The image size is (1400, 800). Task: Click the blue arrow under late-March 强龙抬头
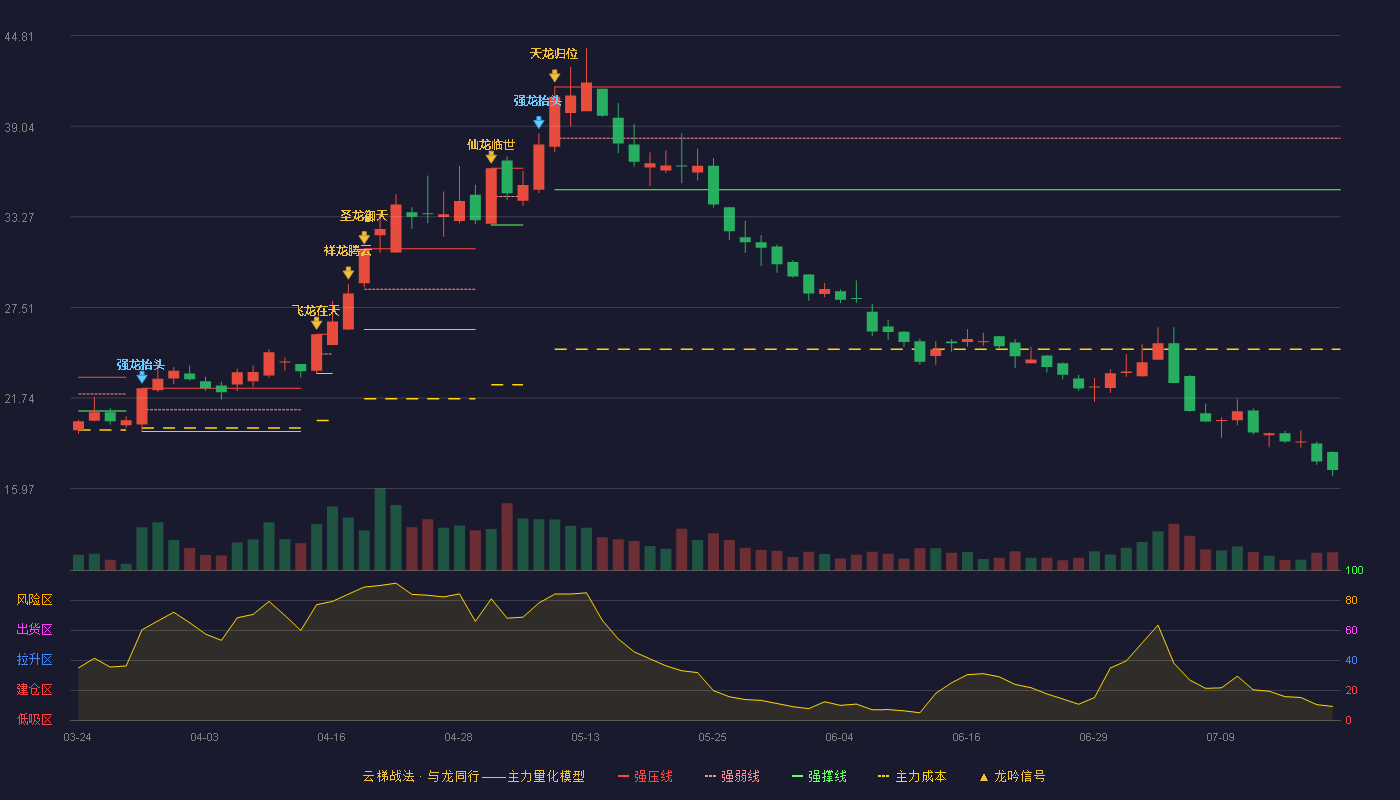point(141,377)
